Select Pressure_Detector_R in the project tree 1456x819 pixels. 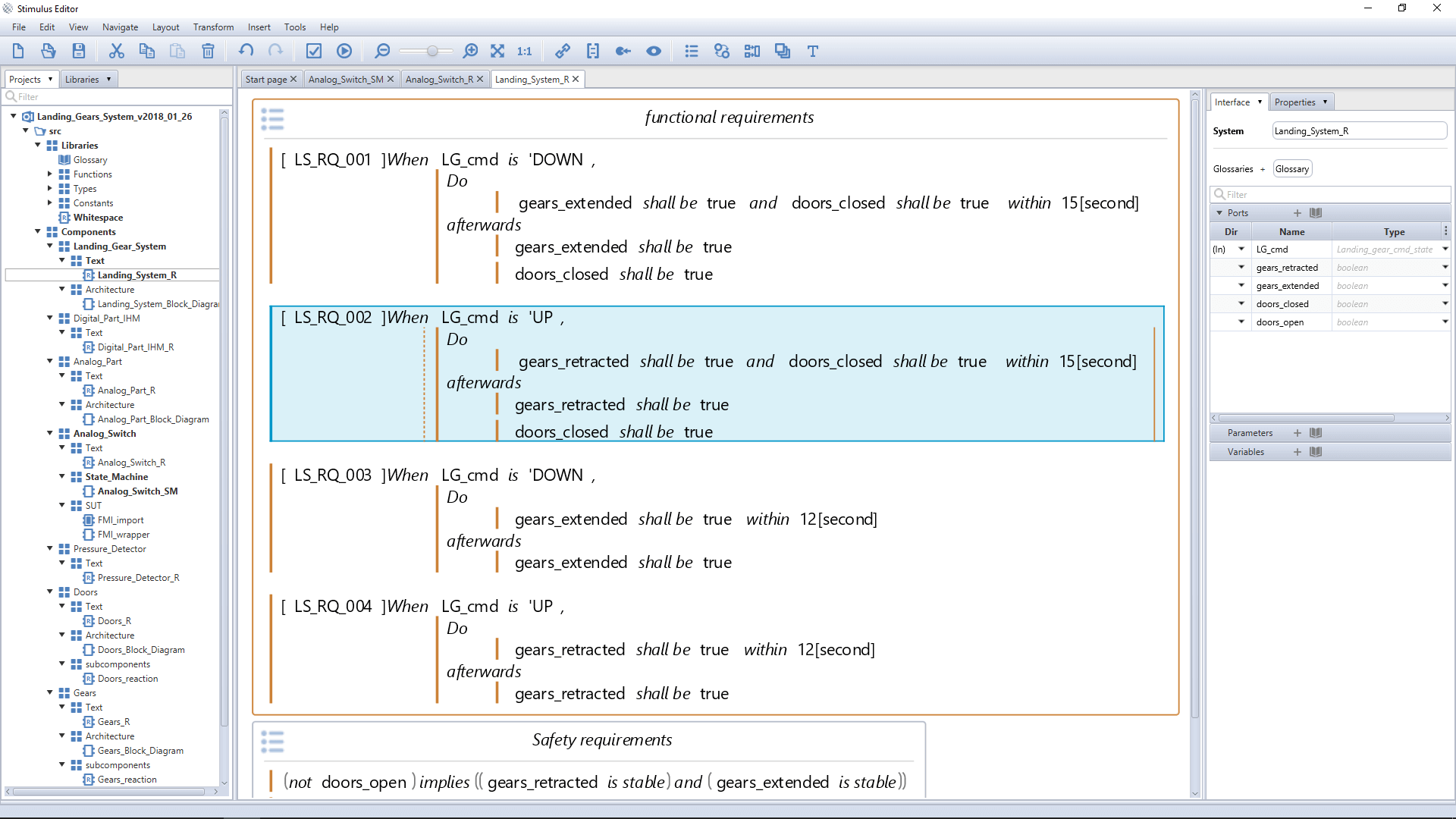[x=138, y=578]
